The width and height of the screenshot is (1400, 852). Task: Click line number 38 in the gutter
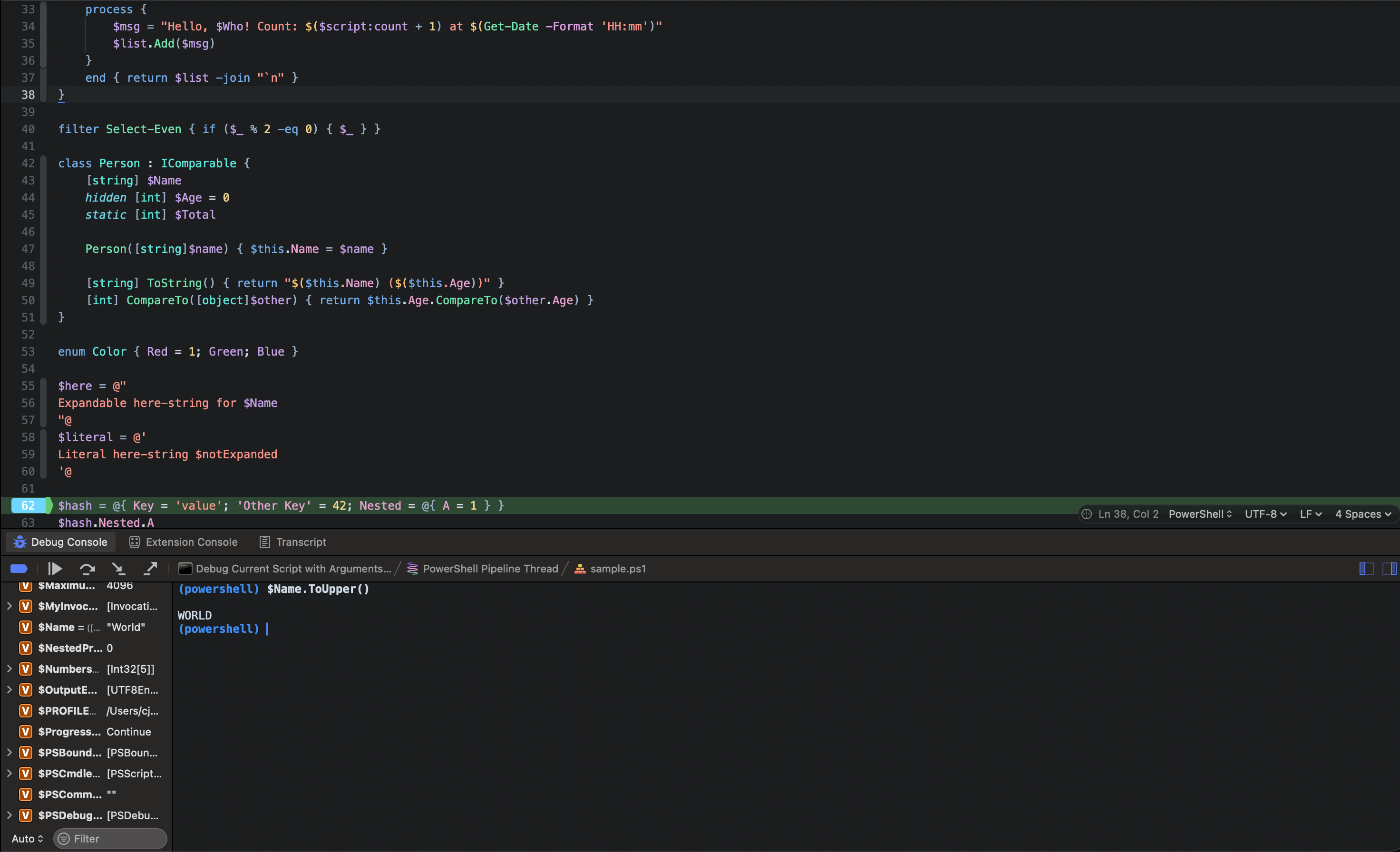pyautogui.click(x=28, y=95)
